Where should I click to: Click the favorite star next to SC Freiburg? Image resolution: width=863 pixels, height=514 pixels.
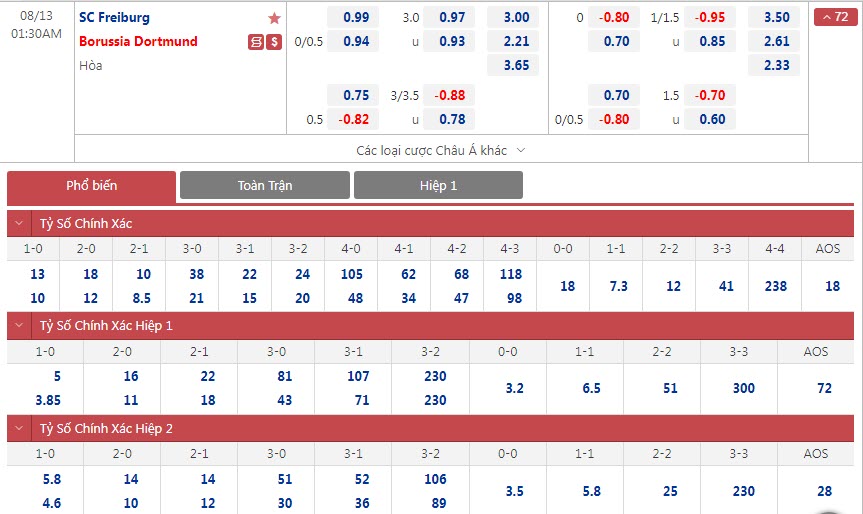tap(274, 18)
